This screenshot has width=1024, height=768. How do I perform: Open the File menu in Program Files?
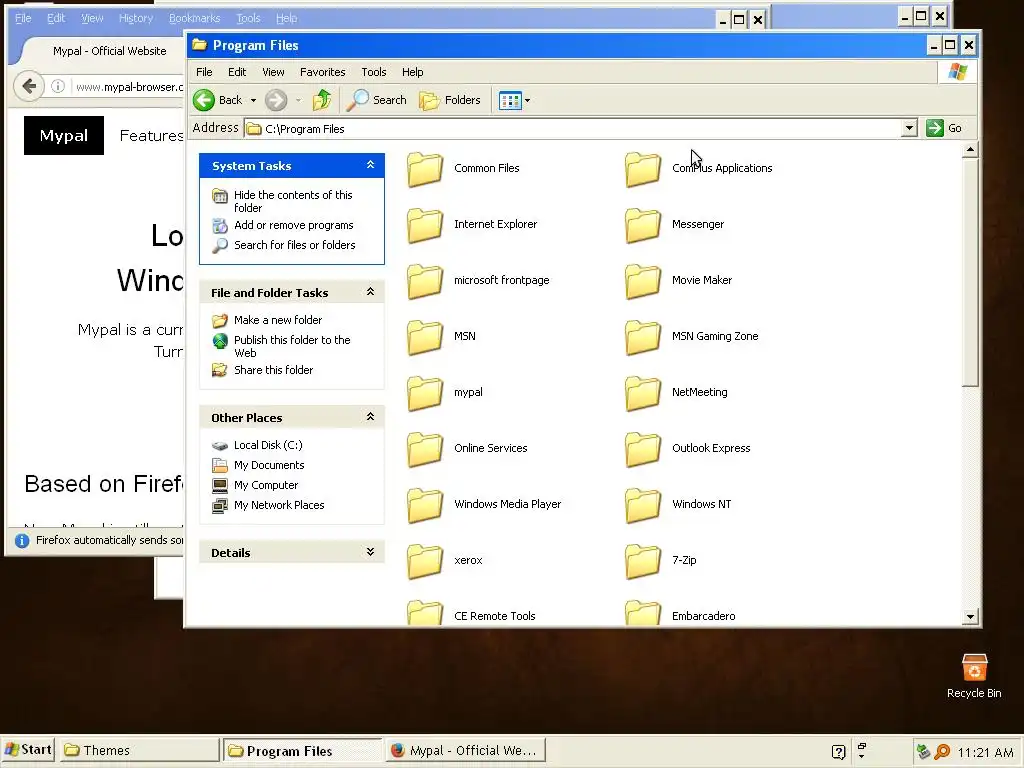204,72
